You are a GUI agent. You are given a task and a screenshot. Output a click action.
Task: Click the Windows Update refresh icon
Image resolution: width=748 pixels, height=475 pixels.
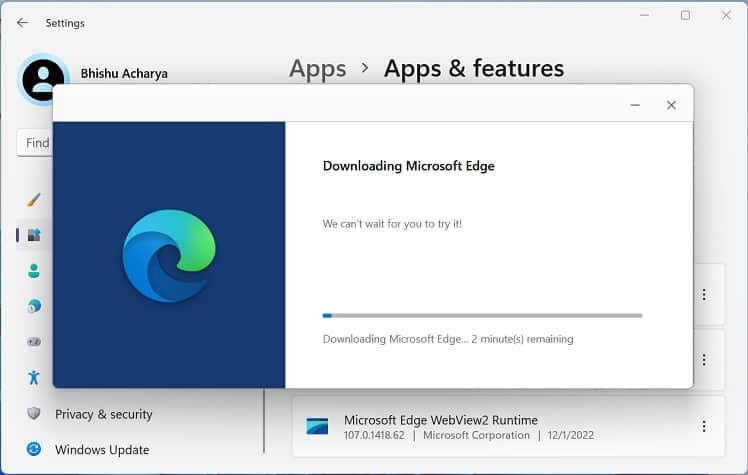pyautogui.click(x=34, y=449)
